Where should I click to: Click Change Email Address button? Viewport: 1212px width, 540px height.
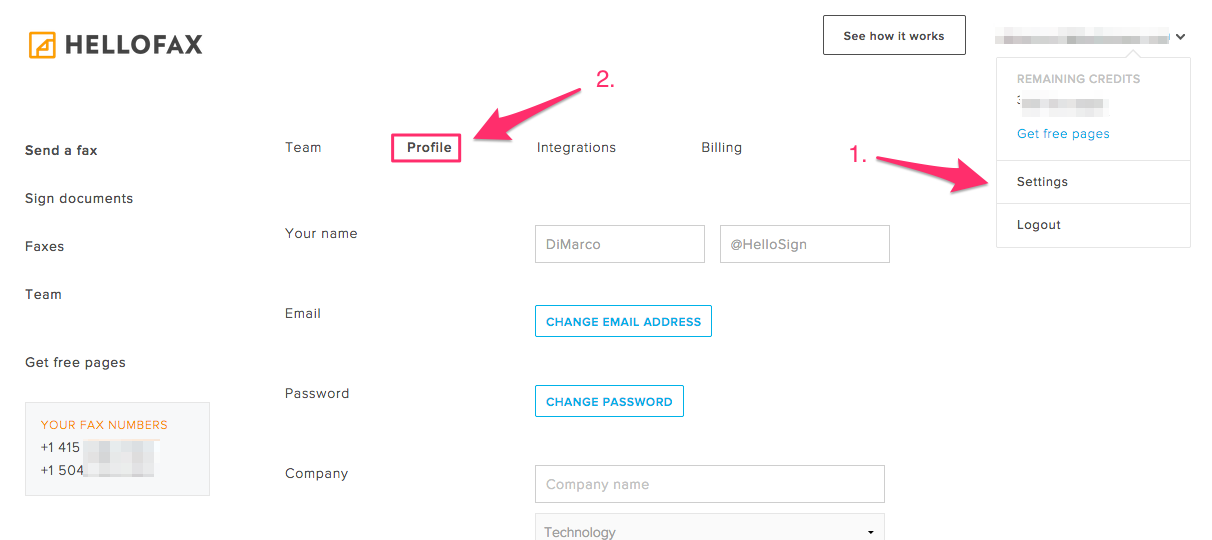(623, 321)
